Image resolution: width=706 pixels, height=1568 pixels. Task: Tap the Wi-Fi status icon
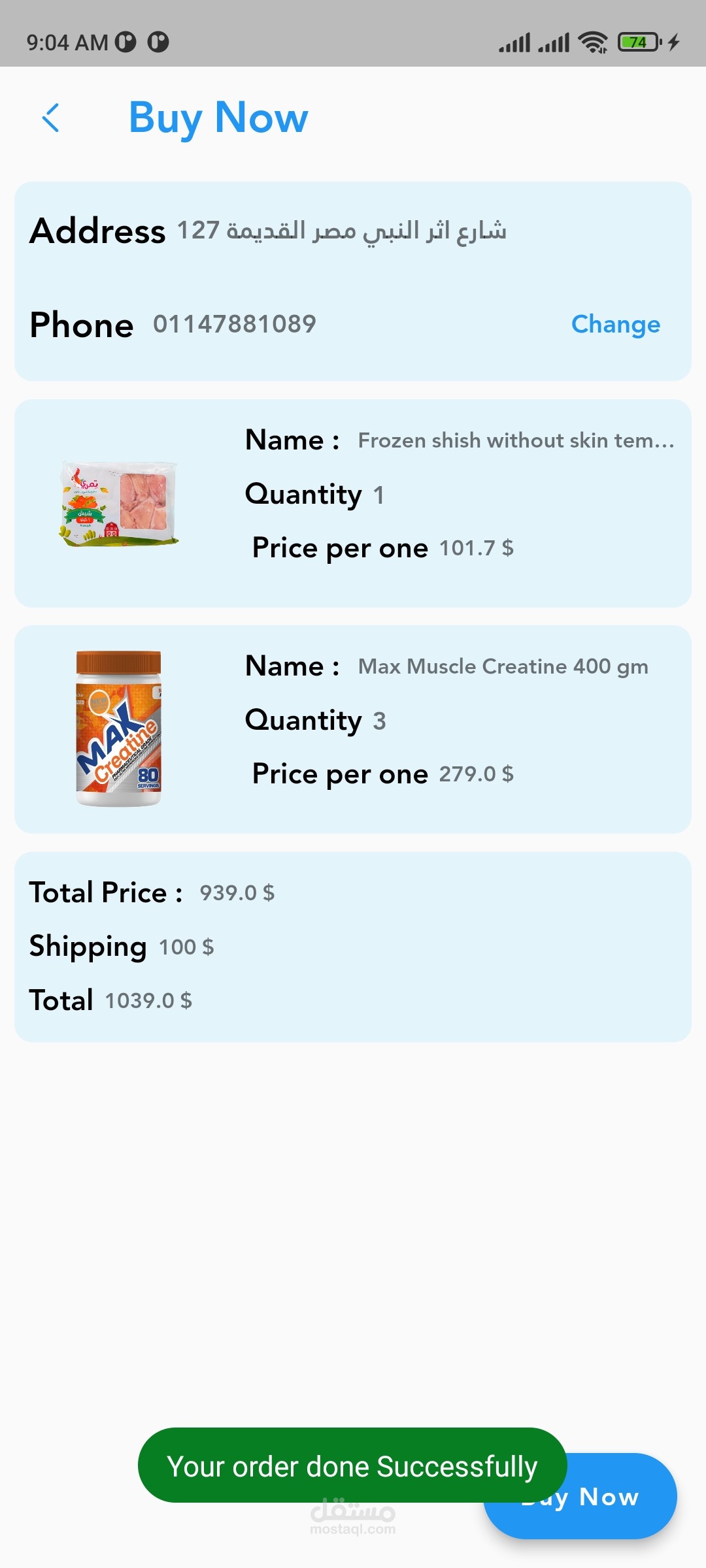(594, 42)
